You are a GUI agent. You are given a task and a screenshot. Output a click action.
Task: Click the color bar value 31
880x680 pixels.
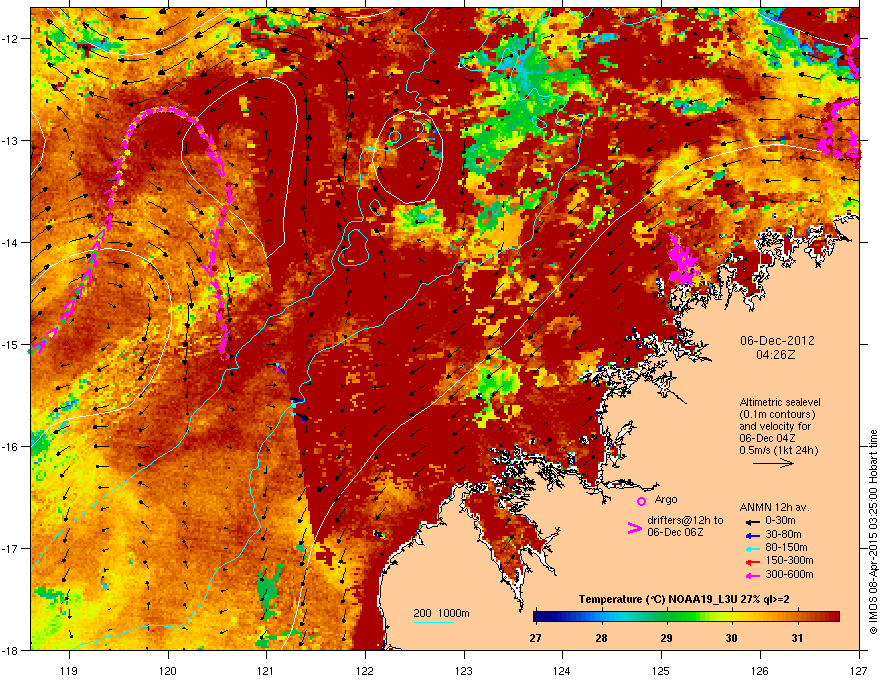[797, 638]
